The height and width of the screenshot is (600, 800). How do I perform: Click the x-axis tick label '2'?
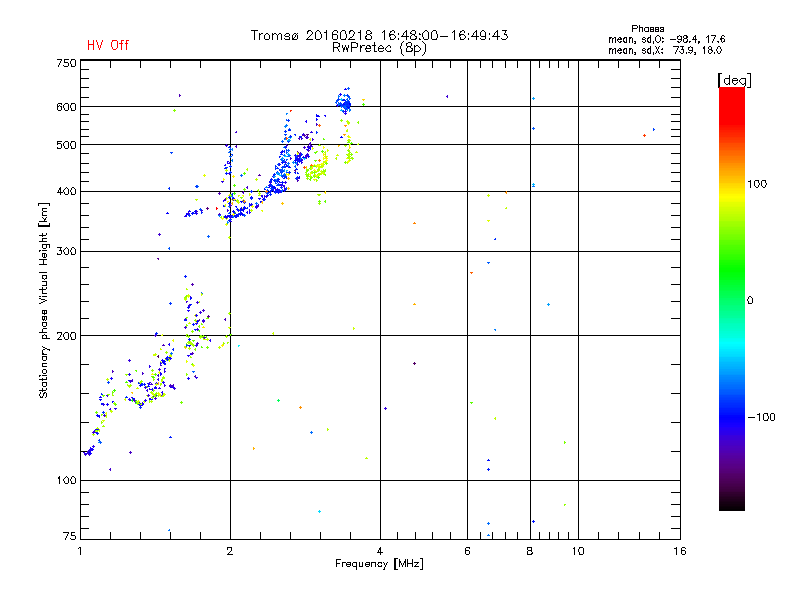[x=230, y=551]
